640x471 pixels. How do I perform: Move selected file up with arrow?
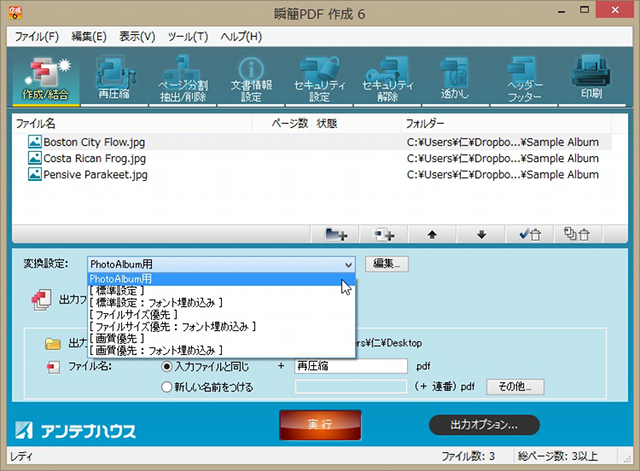(x=432, y=235)
